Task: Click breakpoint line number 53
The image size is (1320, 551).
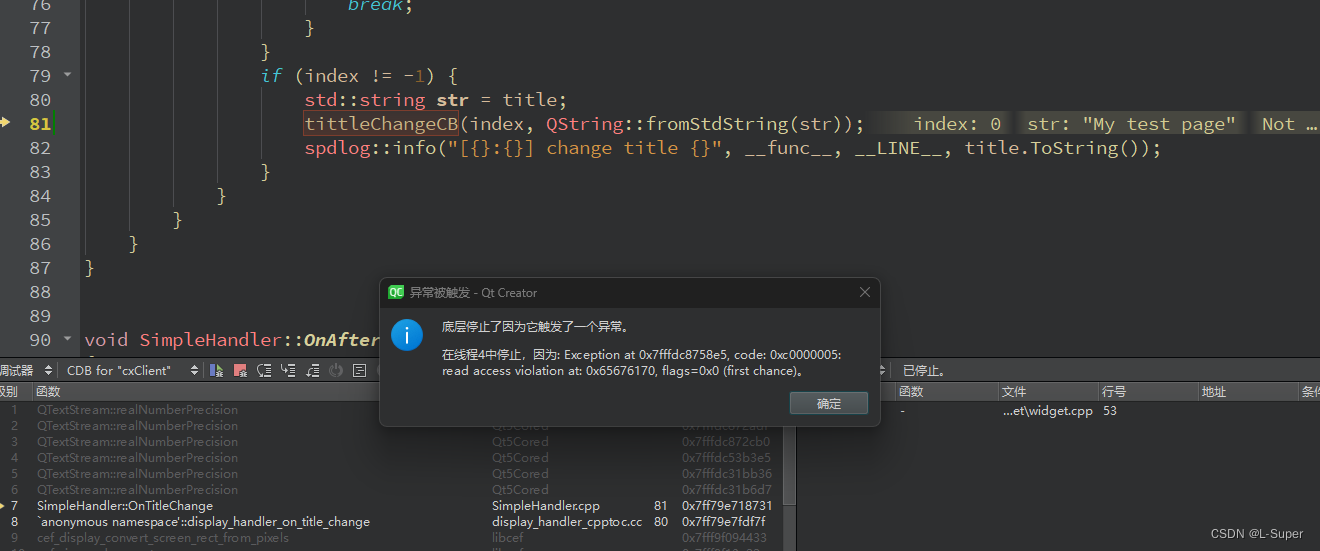Action: [1112, 411]
